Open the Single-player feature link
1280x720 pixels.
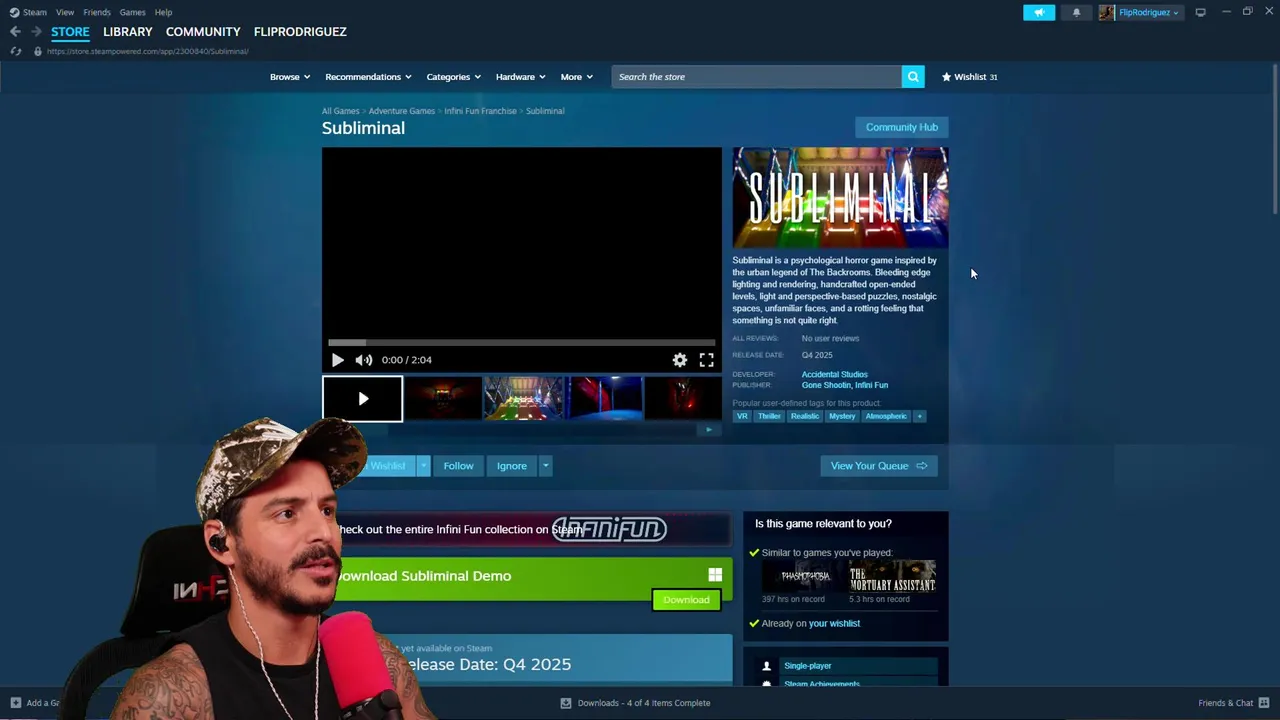click(x=808, y=666)
